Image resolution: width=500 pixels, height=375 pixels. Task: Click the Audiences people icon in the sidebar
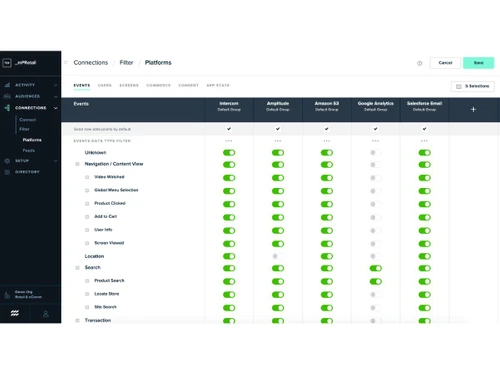(x=7, y=96)
